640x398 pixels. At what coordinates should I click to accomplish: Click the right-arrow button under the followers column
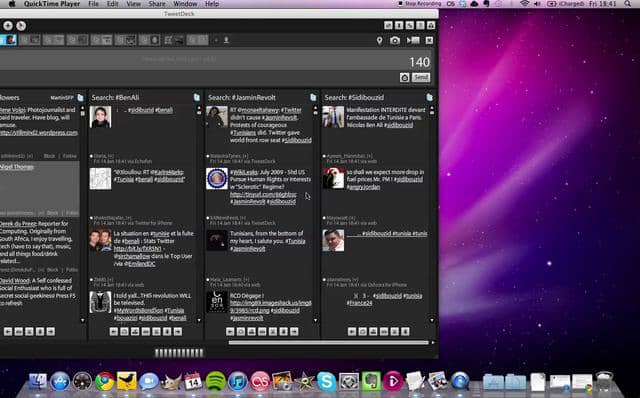point(51,331)
